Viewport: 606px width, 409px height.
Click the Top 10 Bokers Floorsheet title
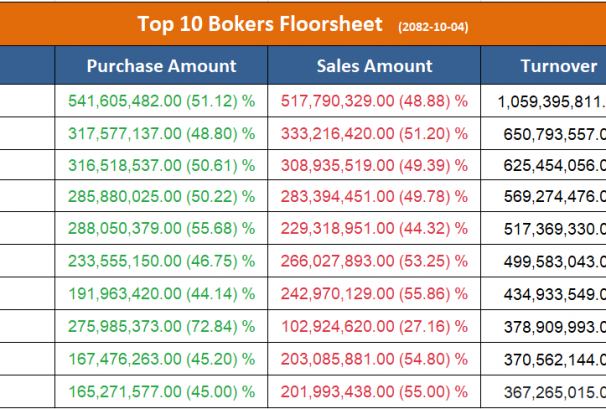[x=260, y=22]
